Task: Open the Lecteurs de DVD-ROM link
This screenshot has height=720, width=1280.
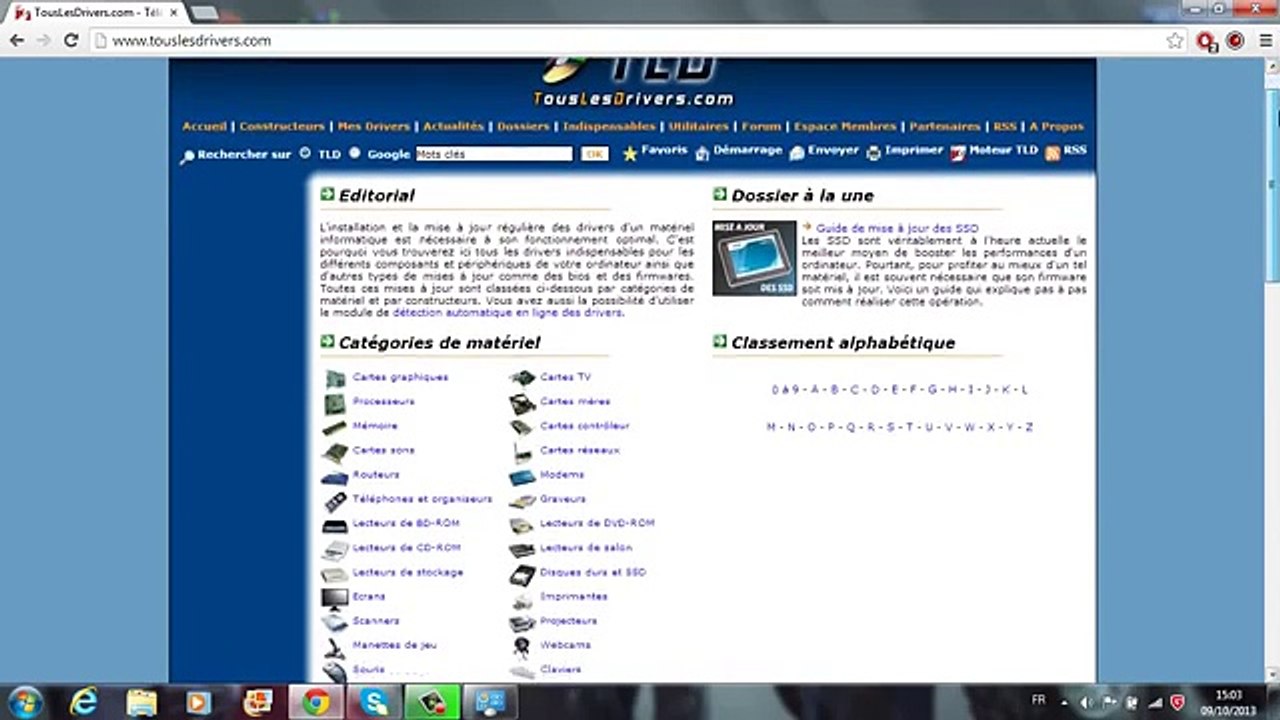Action: pyautogui.click(x=597, y=524)
